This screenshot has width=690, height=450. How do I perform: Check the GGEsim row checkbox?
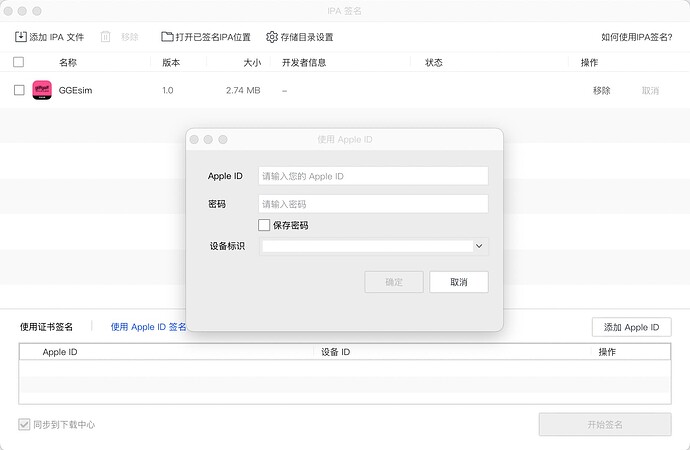tap(19, 90)
